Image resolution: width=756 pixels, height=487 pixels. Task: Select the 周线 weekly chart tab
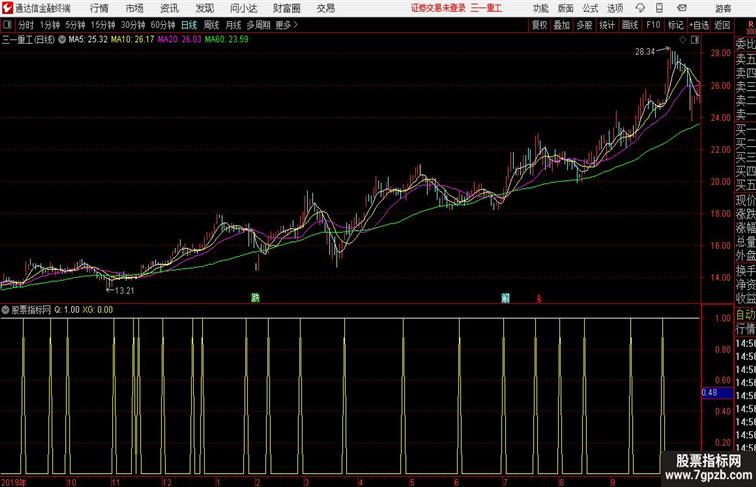point(211,25)
